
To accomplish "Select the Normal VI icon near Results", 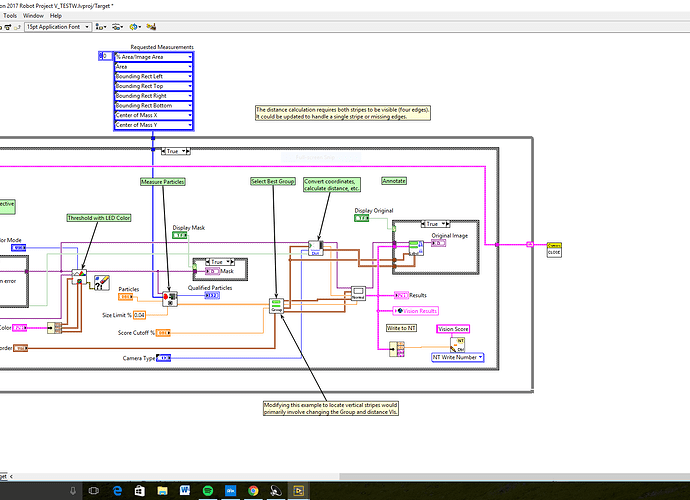I will 358,294.
